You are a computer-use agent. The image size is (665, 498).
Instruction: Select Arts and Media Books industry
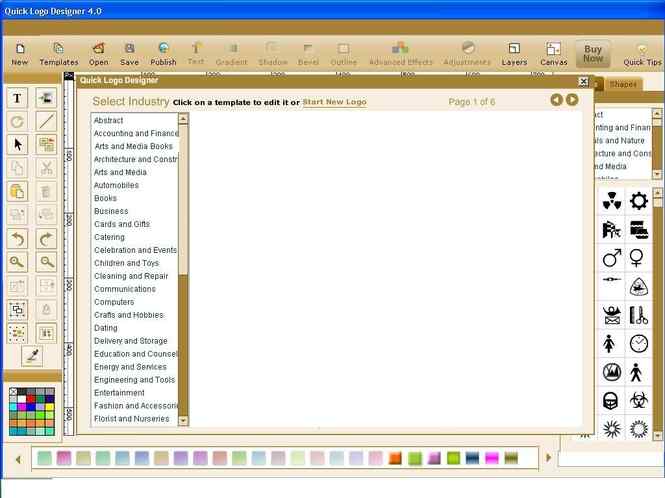point(134,146)
